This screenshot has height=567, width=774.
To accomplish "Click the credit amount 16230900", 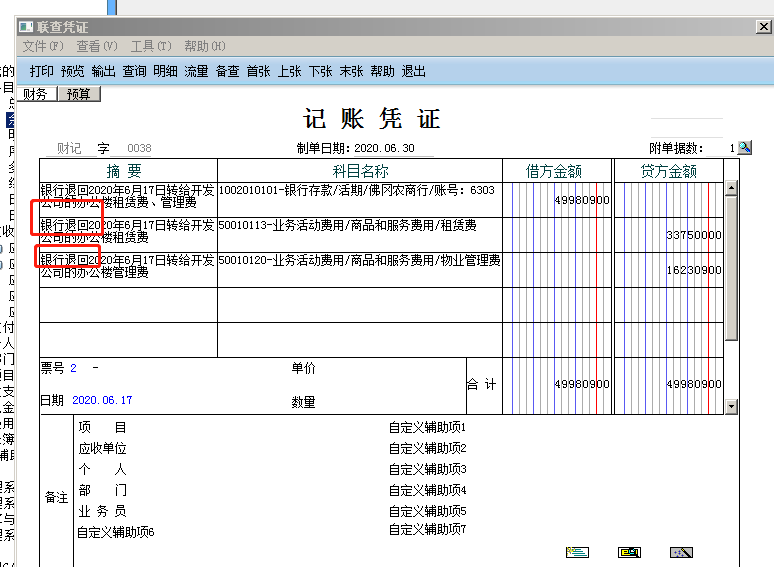I will [694, 270].
